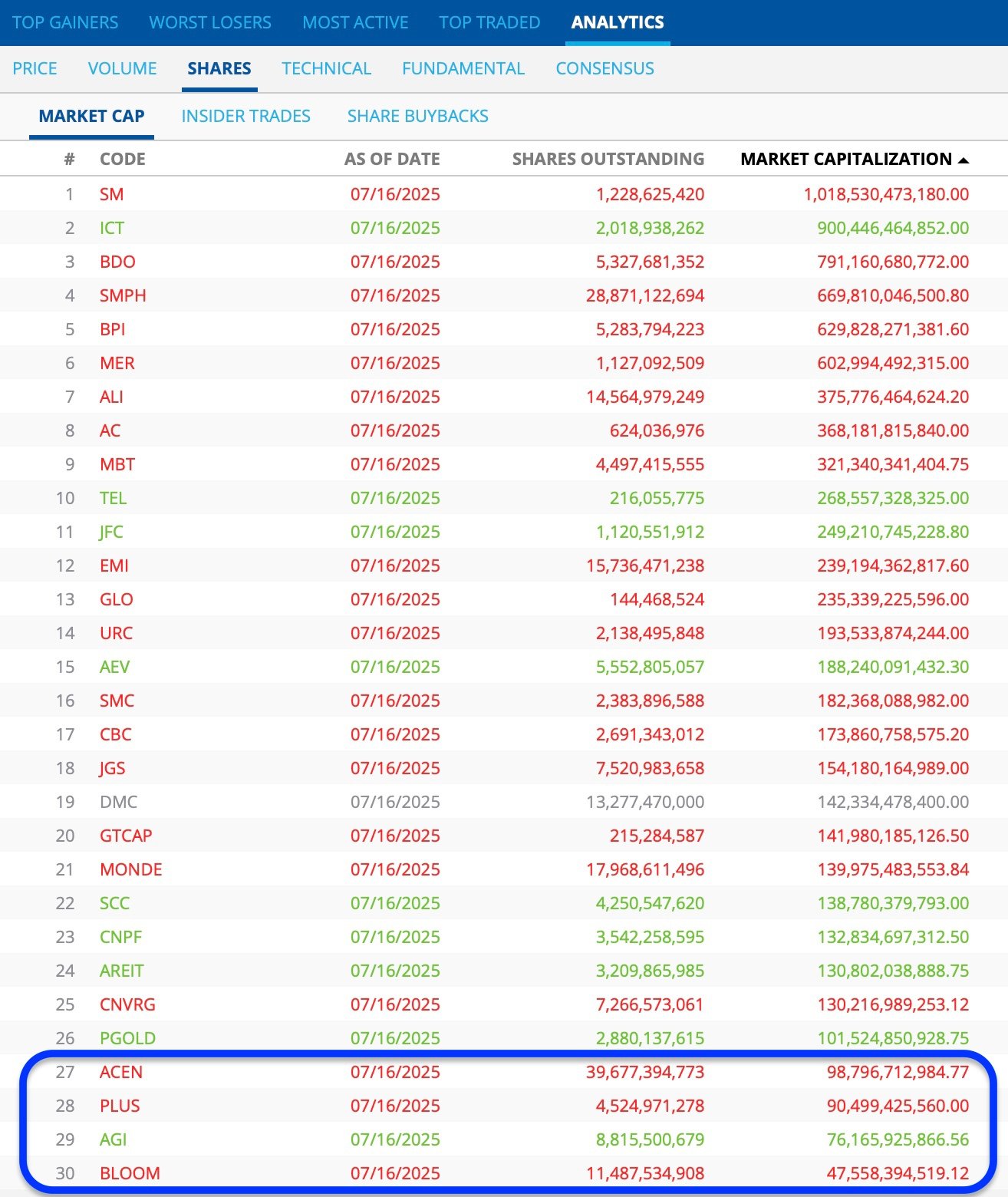Open stock code SMC
Image resolution: width=1008 pixels, height=1197 pixels.
pos(117,701)
